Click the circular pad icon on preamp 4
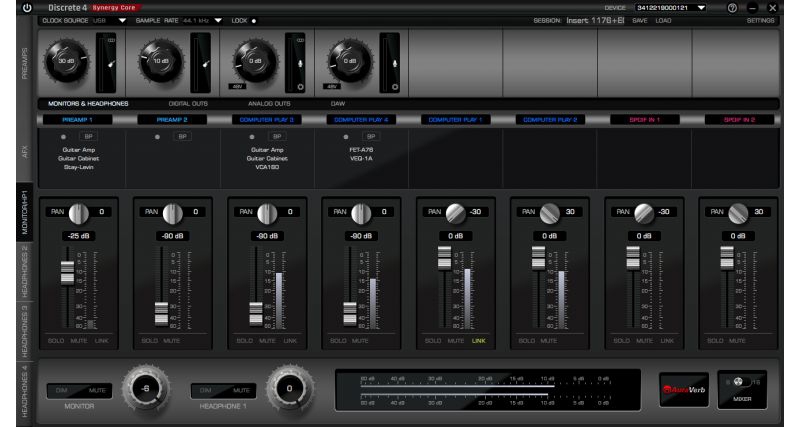The width and height of the screenshot is (800, 427). click(395, 87)
